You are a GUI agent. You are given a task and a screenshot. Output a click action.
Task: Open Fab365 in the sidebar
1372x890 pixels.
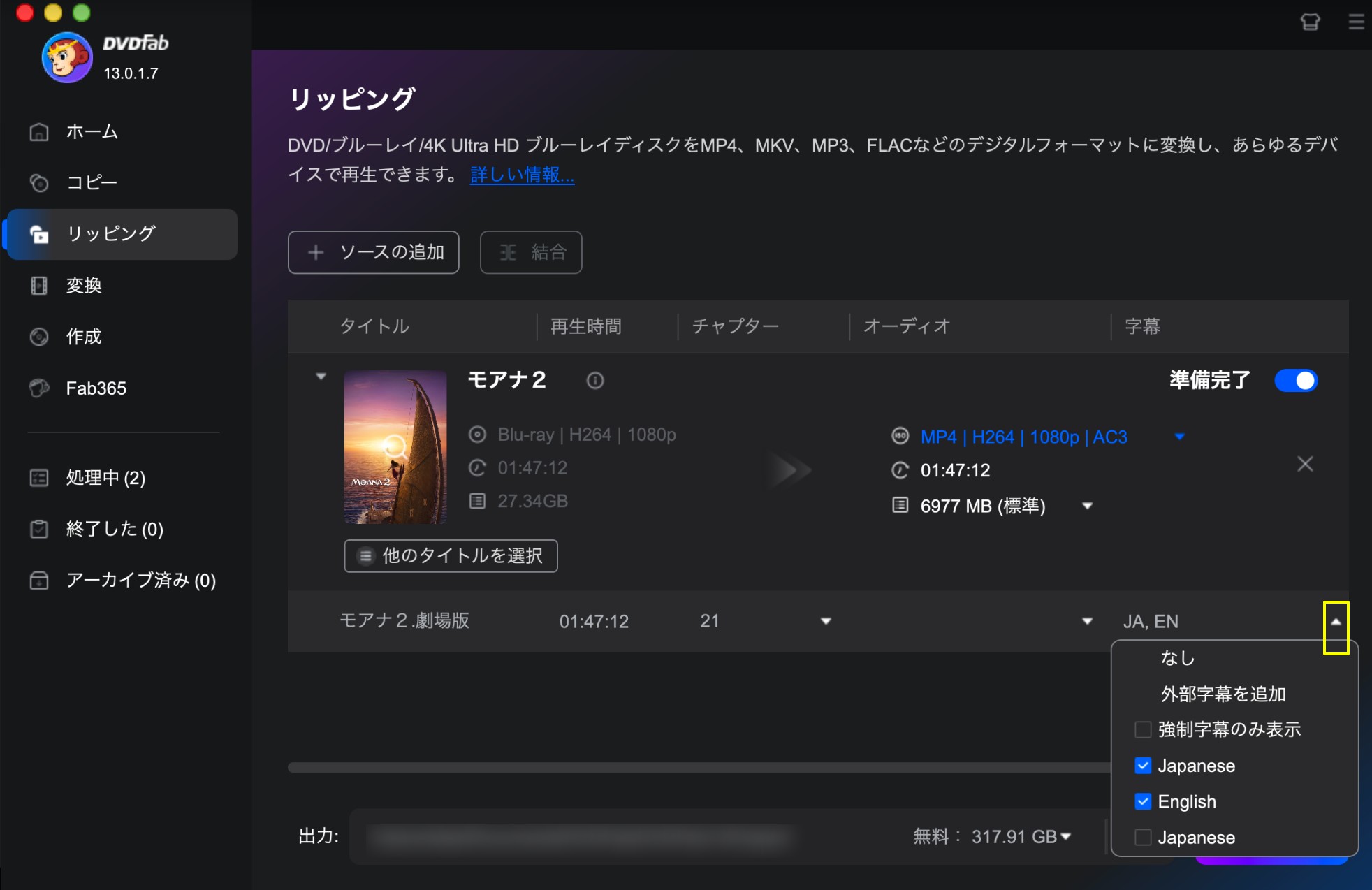[122, 388]
